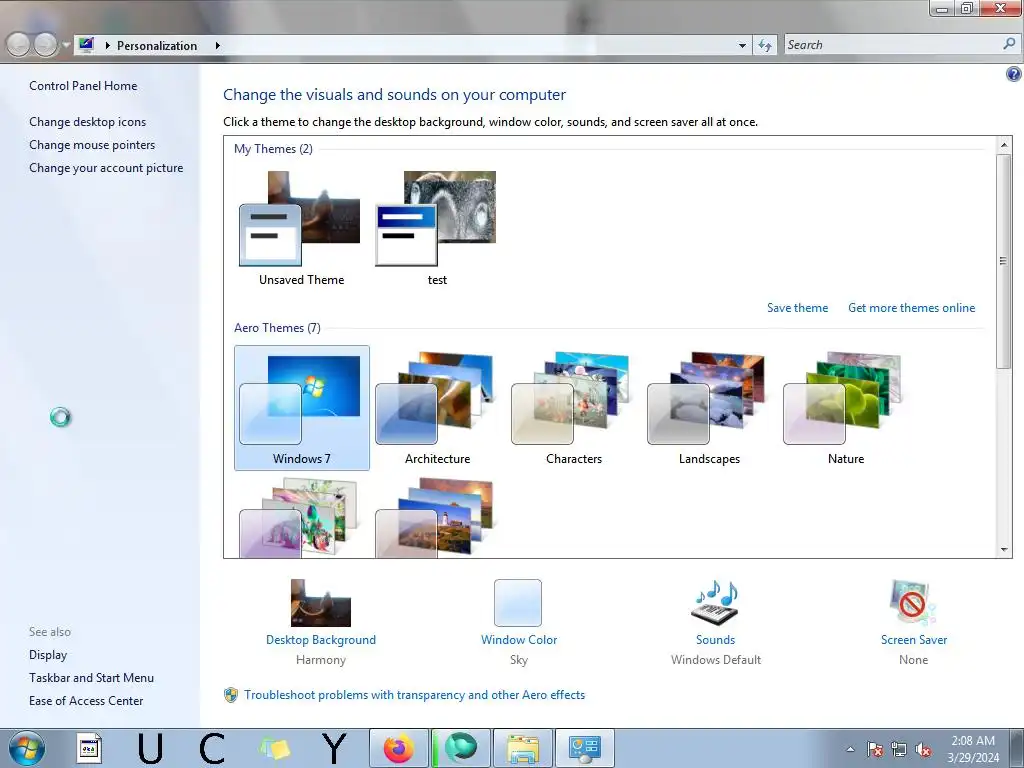1024x768 pixels.
Task: Click the U letter taskbar icon
Action: 150,748
